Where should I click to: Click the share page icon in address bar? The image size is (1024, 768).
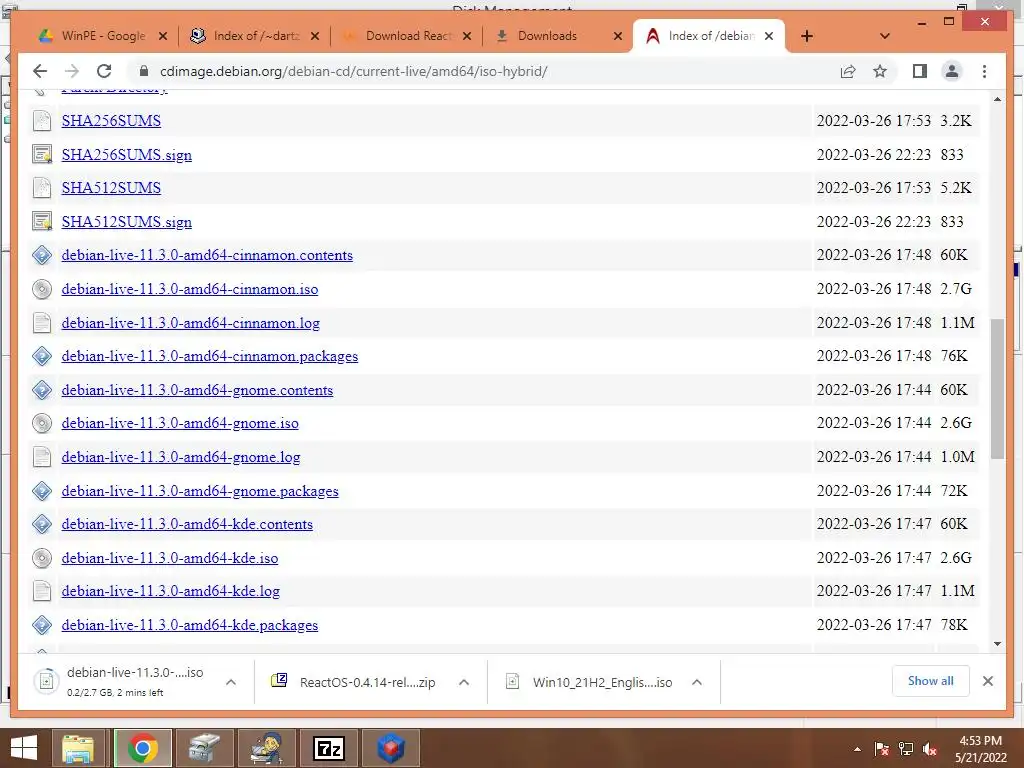pos(848,71)
